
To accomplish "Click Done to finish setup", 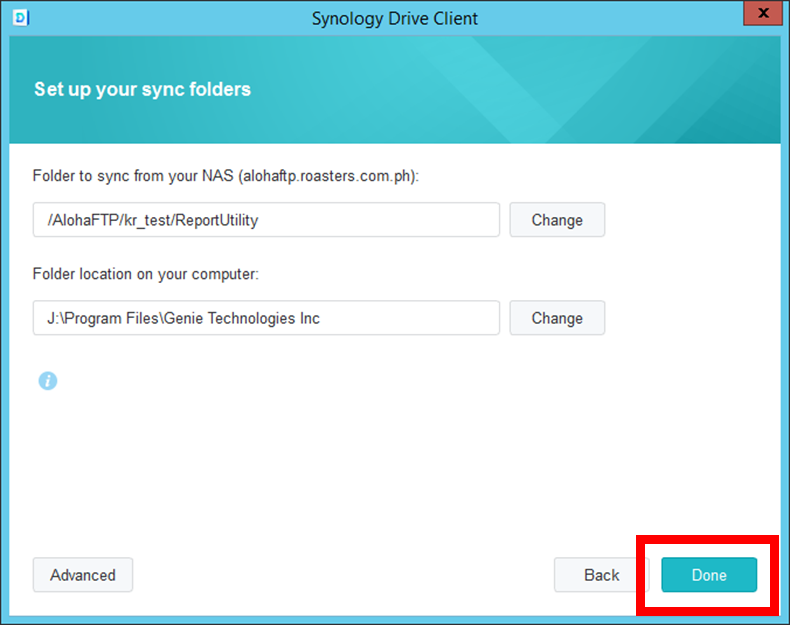I will pyautogui.click(x=709, y=575).
